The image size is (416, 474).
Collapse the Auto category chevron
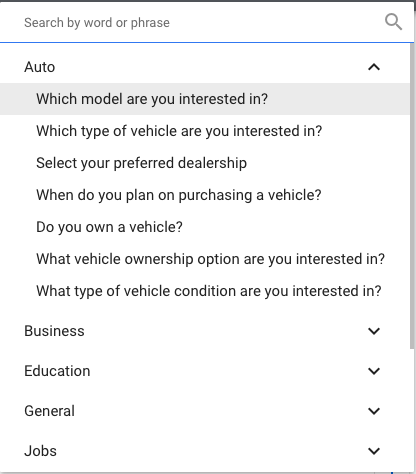pos(374,67)
